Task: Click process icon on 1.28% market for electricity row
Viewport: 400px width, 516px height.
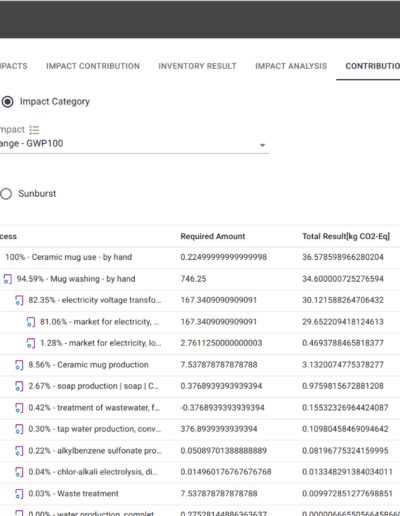Action: [31, 343]
